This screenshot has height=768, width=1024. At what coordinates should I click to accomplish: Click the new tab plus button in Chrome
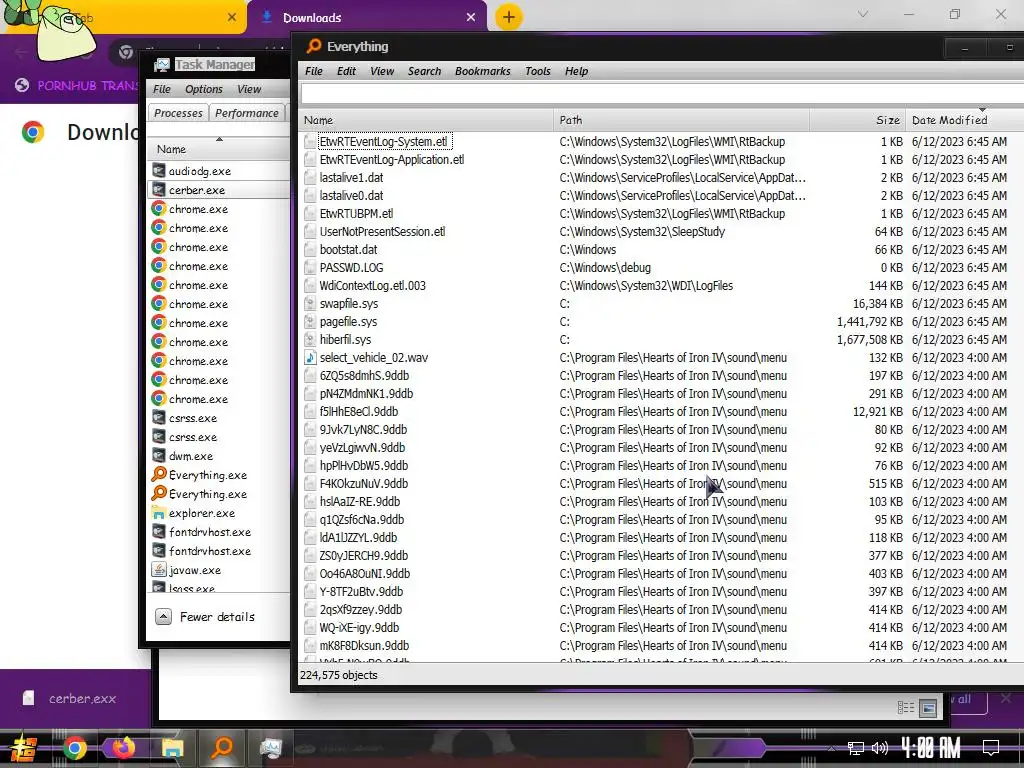[509, 17]
